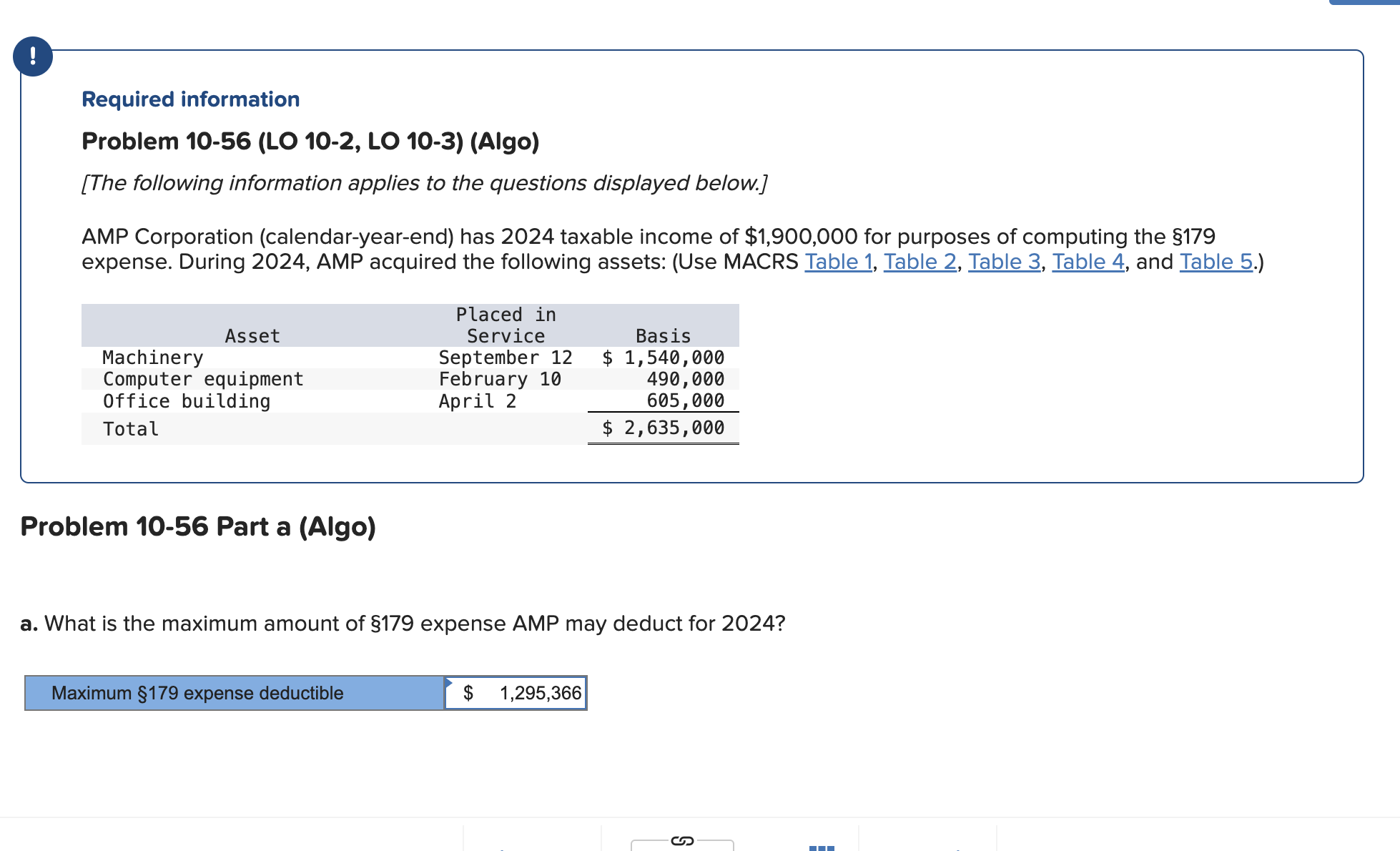Open the References link icon at bottom
Image resolution: width=1400 pixels, height=851 pixels.
click(x=681, y=842)
